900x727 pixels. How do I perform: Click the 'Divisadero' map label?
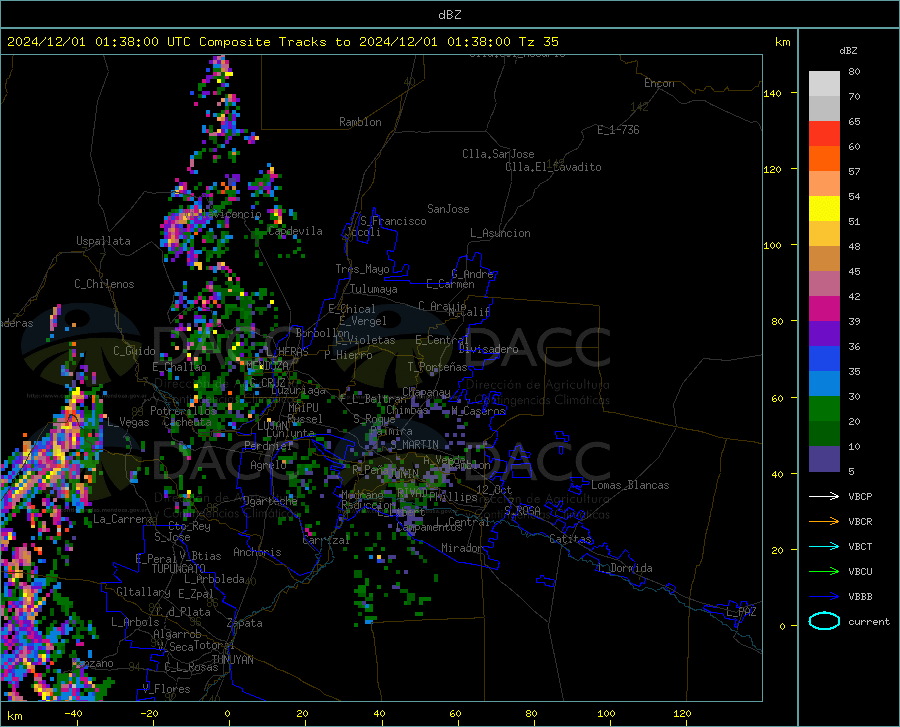point(488,349)
